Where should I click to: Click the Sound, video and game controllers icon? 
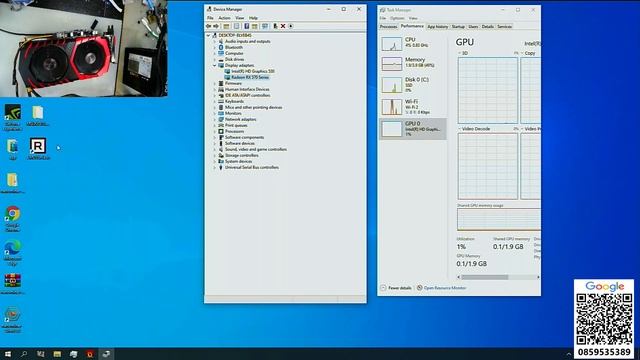[x=221, y=149]
